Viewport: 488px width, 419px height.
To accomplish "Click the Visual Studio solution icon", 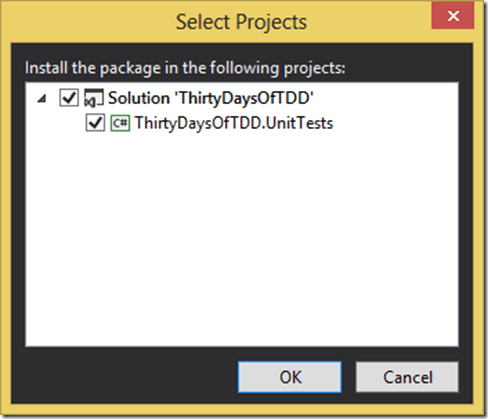I will point(94,98).
